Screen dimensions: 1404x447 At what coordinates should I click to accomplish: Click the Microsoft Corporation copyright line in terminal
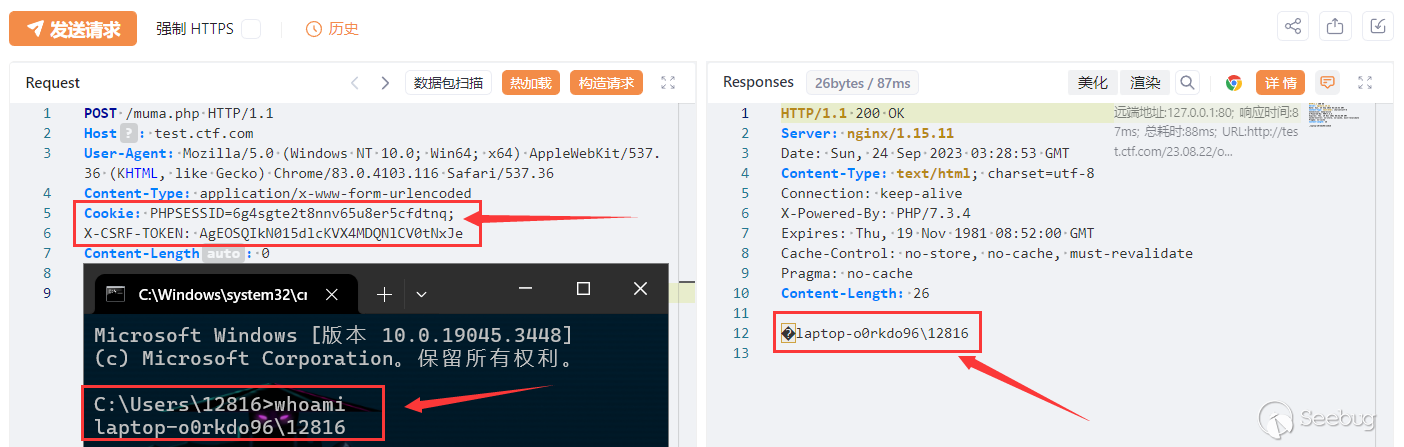coord(333,358)
